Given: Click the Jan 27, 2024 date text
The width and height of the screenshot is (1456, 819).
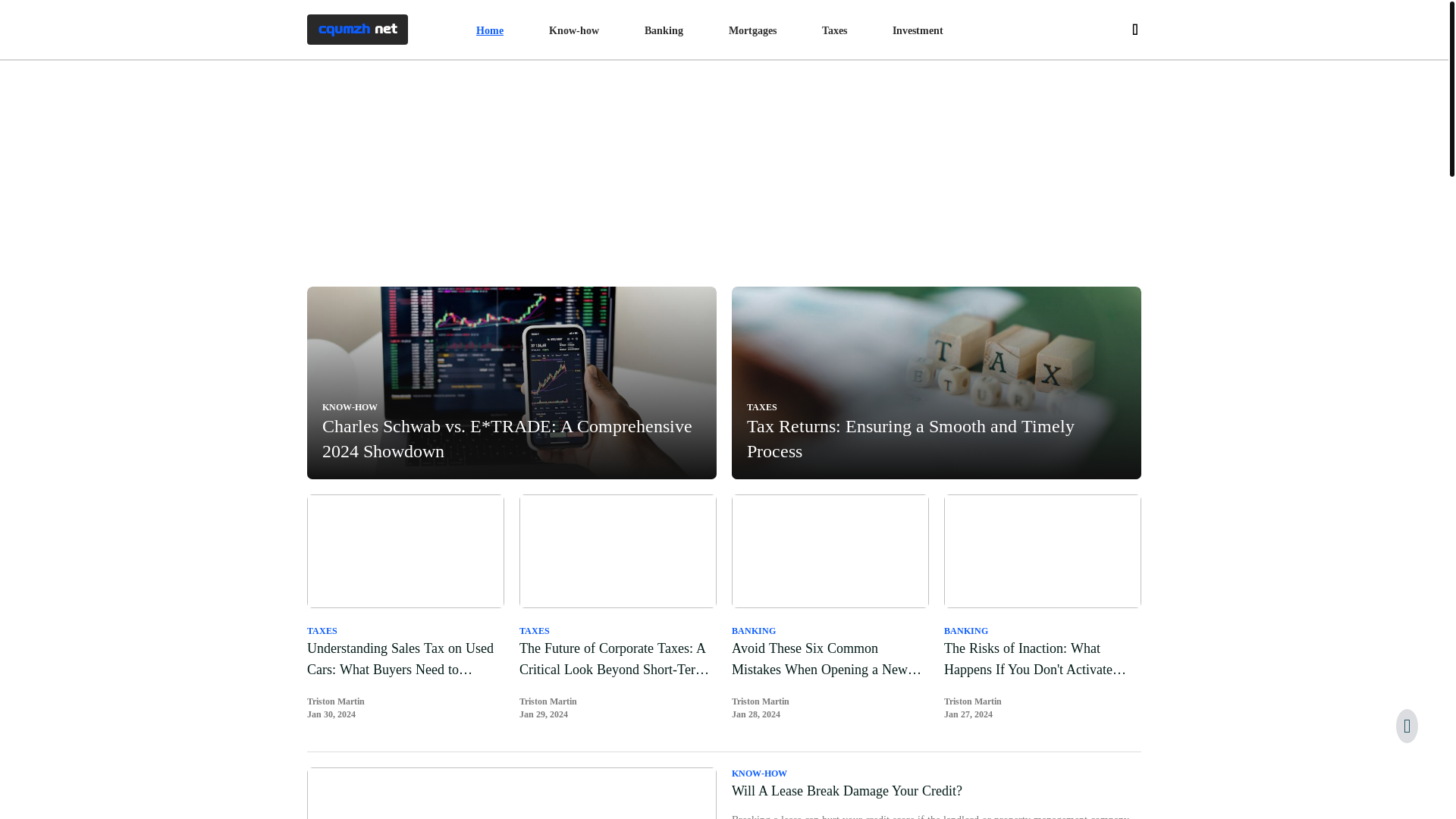Looking at the screenshot, I should (x=968, y=714).
